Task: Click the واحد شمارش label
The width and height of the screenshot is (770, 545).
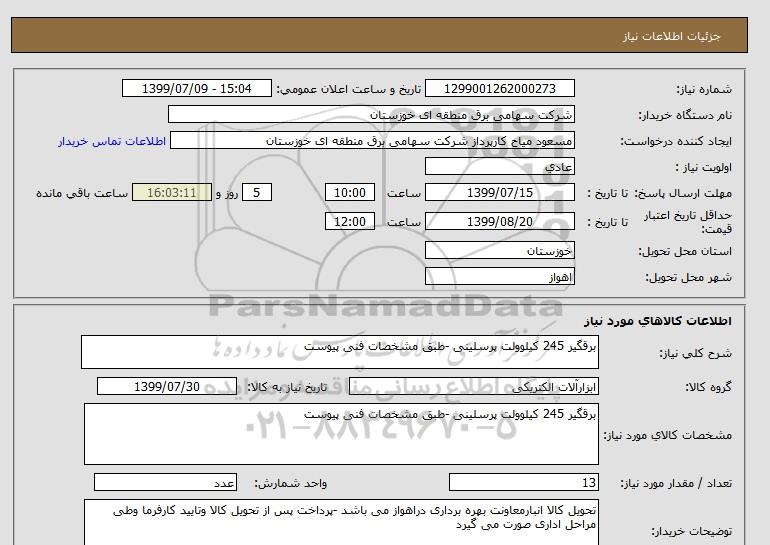Action: (290, 483)
